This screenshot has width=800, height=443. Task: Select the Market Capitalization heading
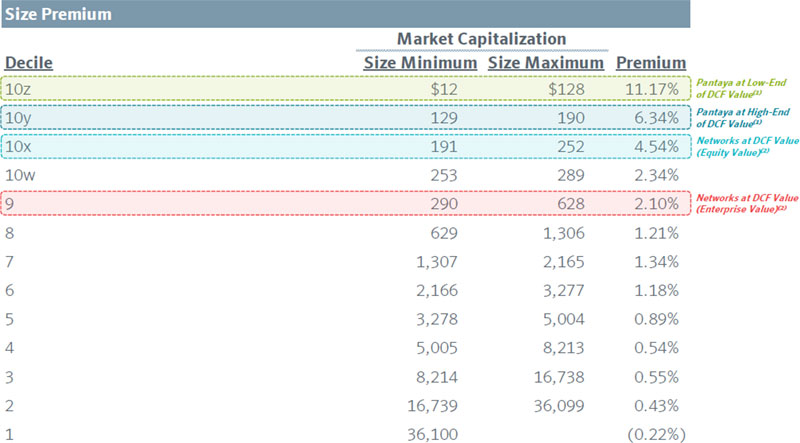click(x=482, y=38)
